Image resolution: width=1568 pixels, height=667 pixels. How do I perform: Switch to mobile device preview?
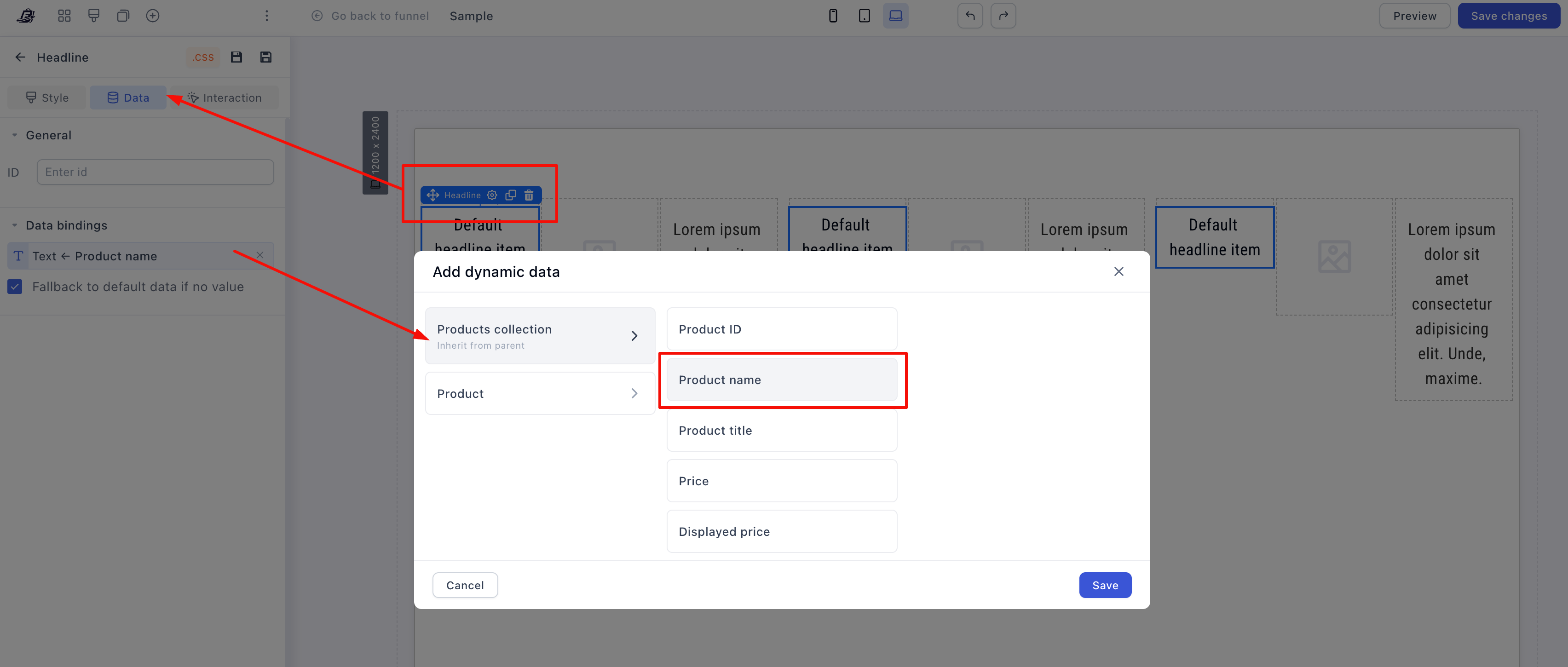click(x=833, y=16)
